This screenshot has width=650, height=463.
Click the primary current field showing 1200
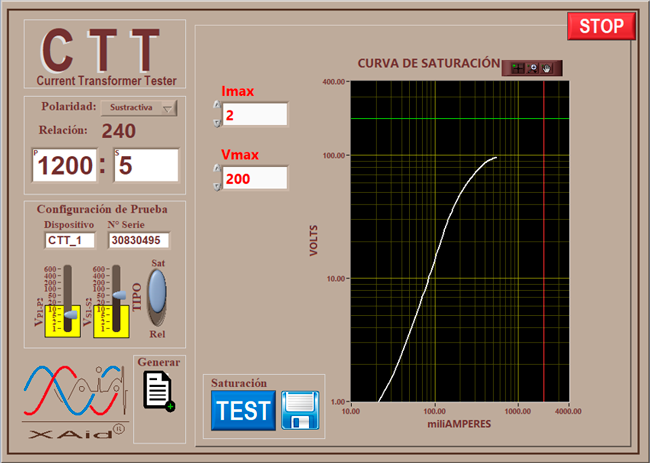[x=66, y=165]
